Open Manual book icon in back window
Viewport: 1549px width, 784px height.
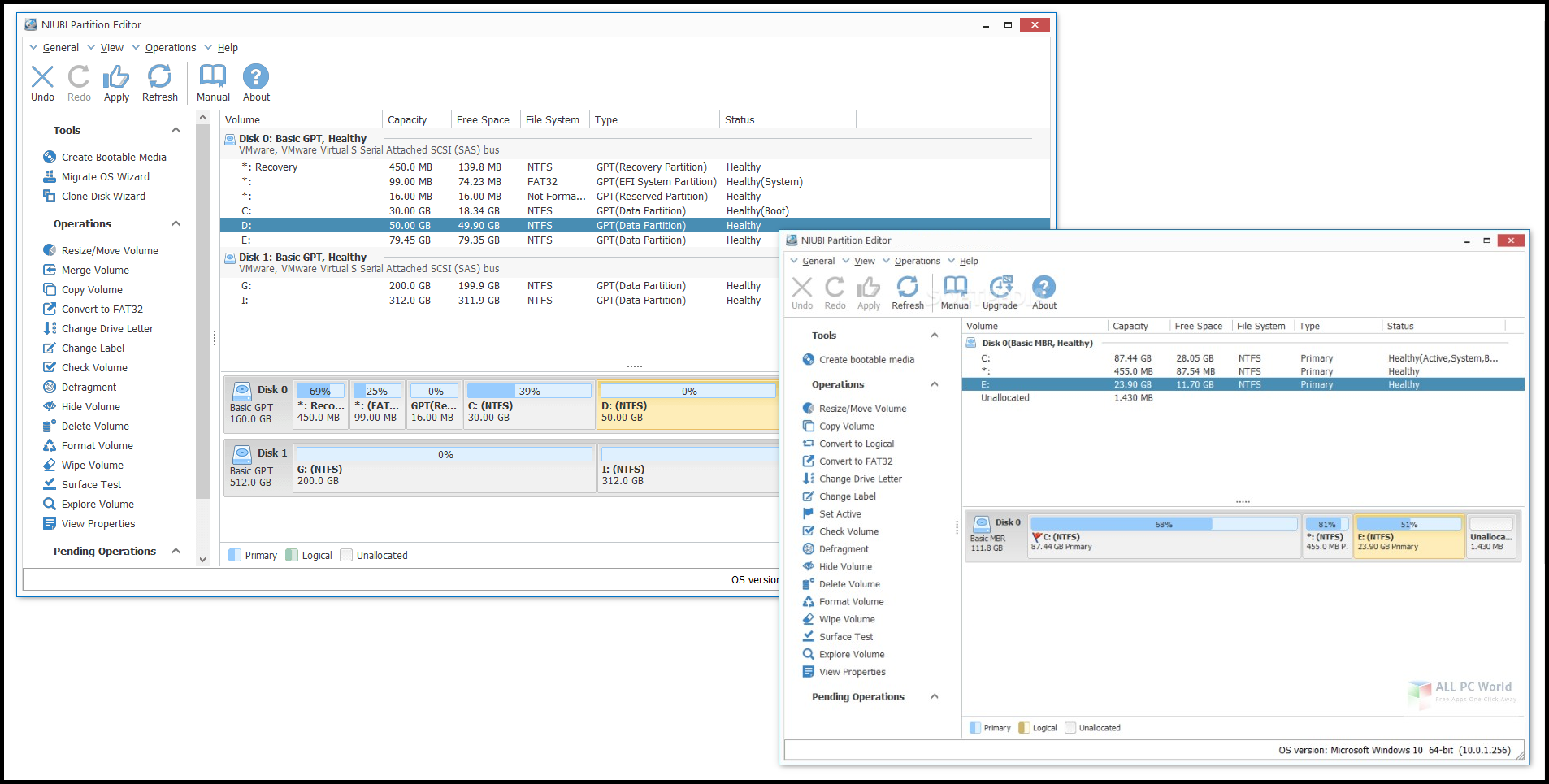coord(213,77)
